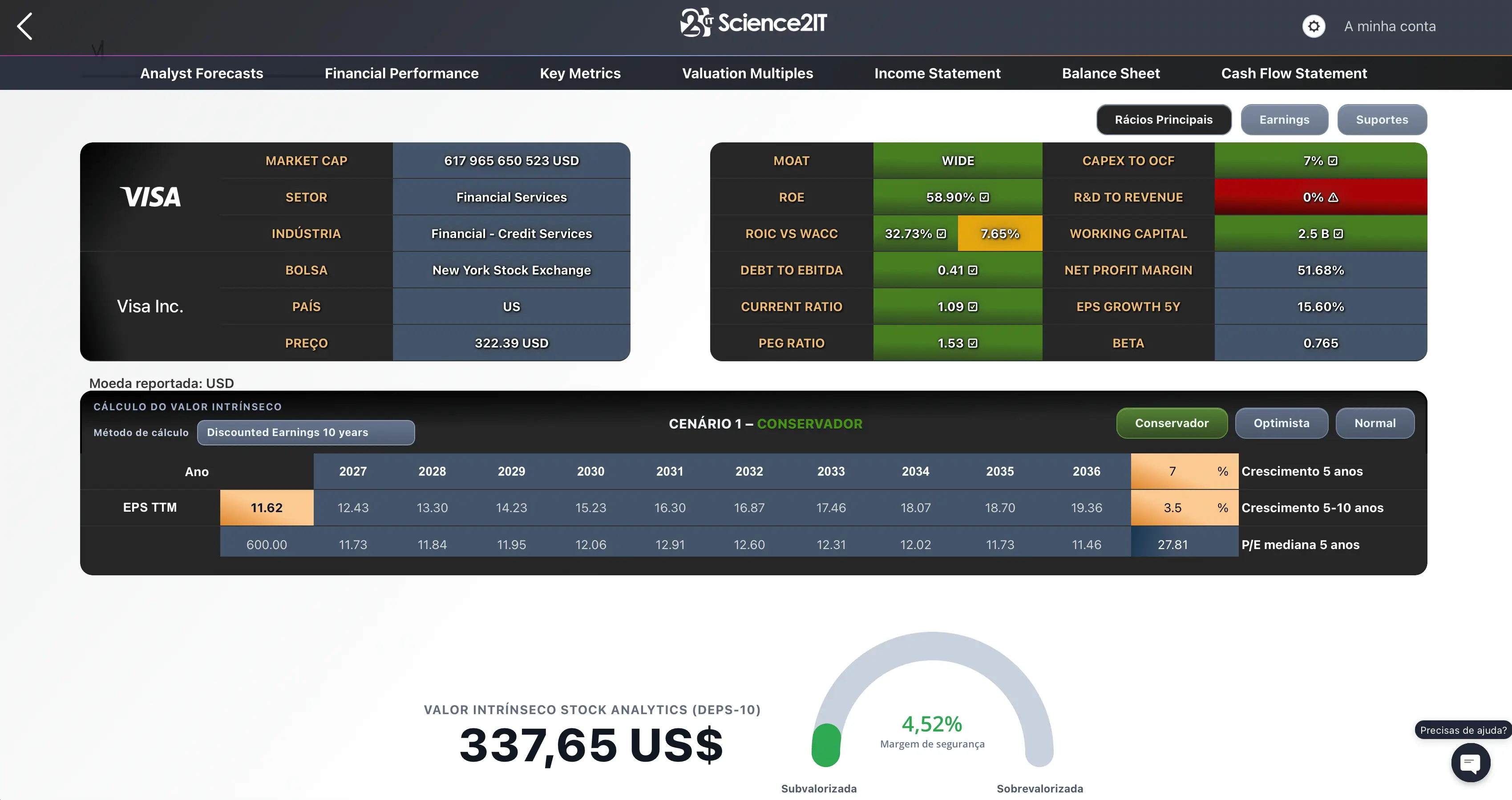Click the Science2IT logo
1512x800 pixels.
pos(754,23)
